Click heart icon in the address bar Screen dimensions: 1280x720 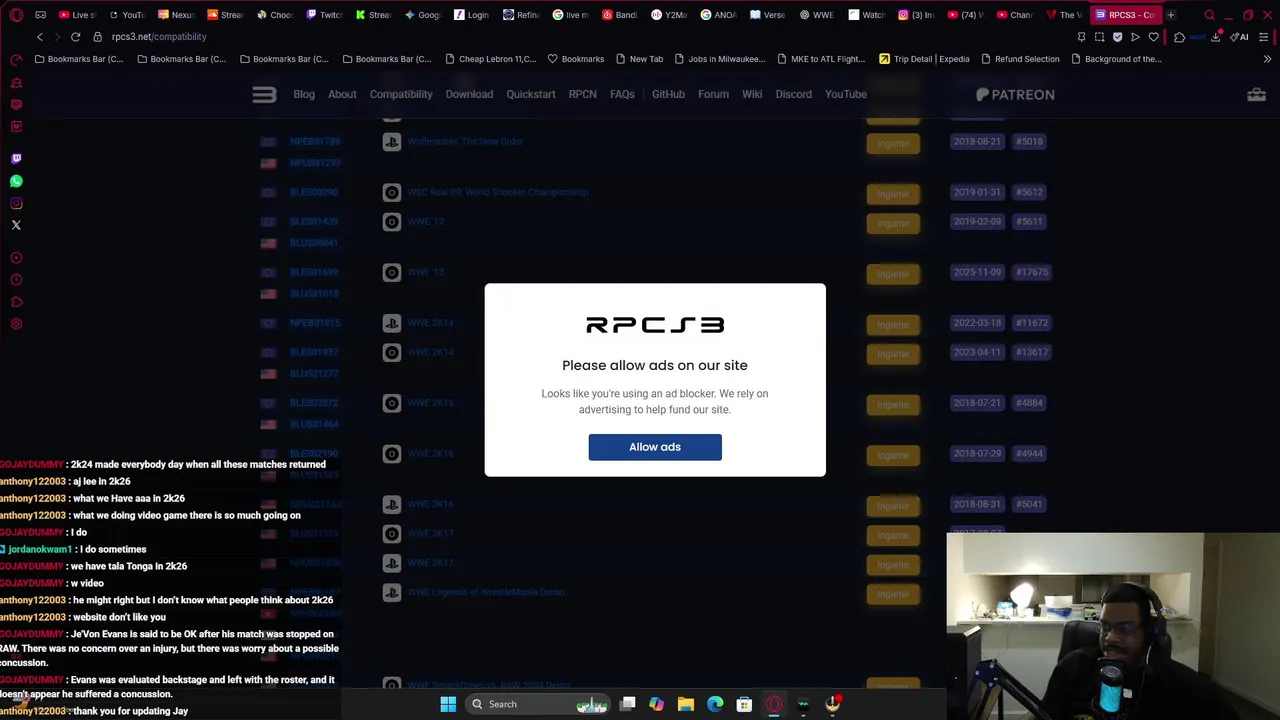[1153, 37]
